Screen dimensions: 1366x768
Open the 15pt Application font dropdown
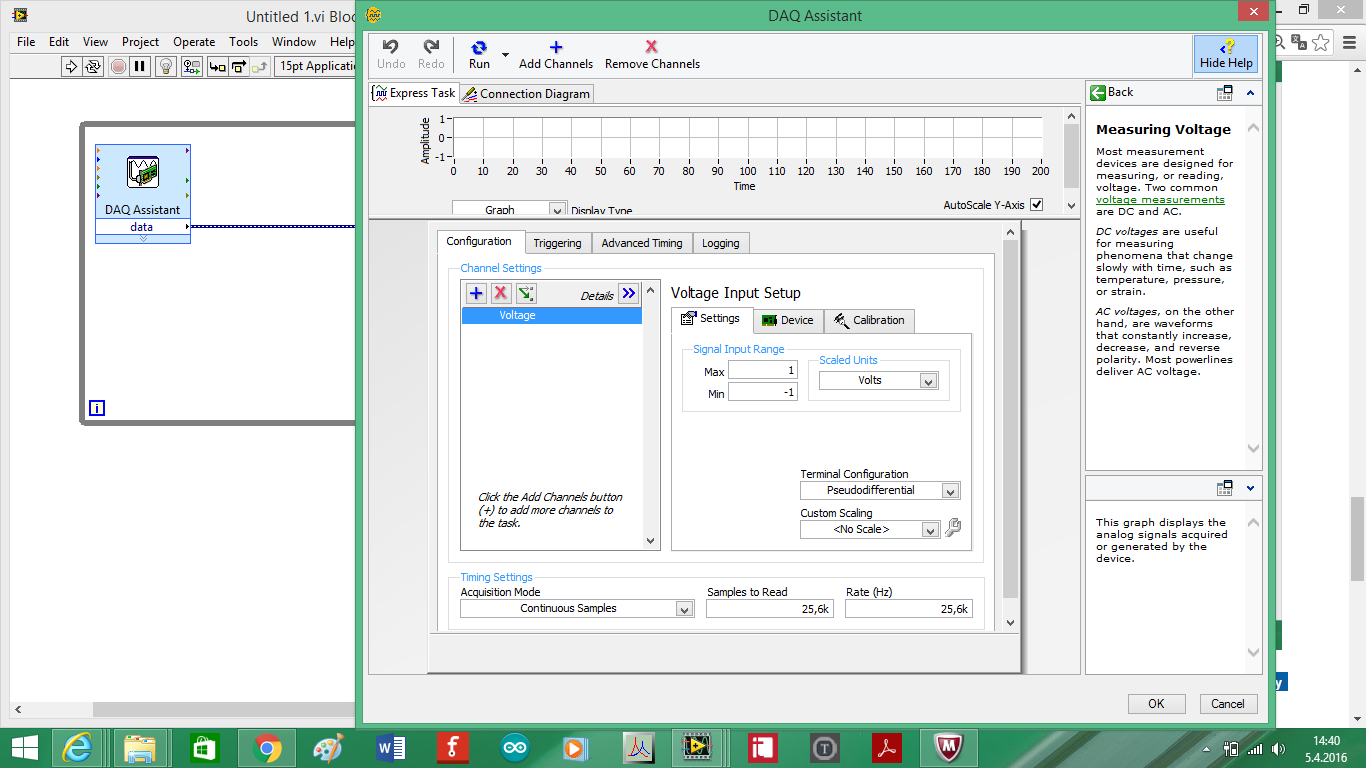[x=316, y=66]
